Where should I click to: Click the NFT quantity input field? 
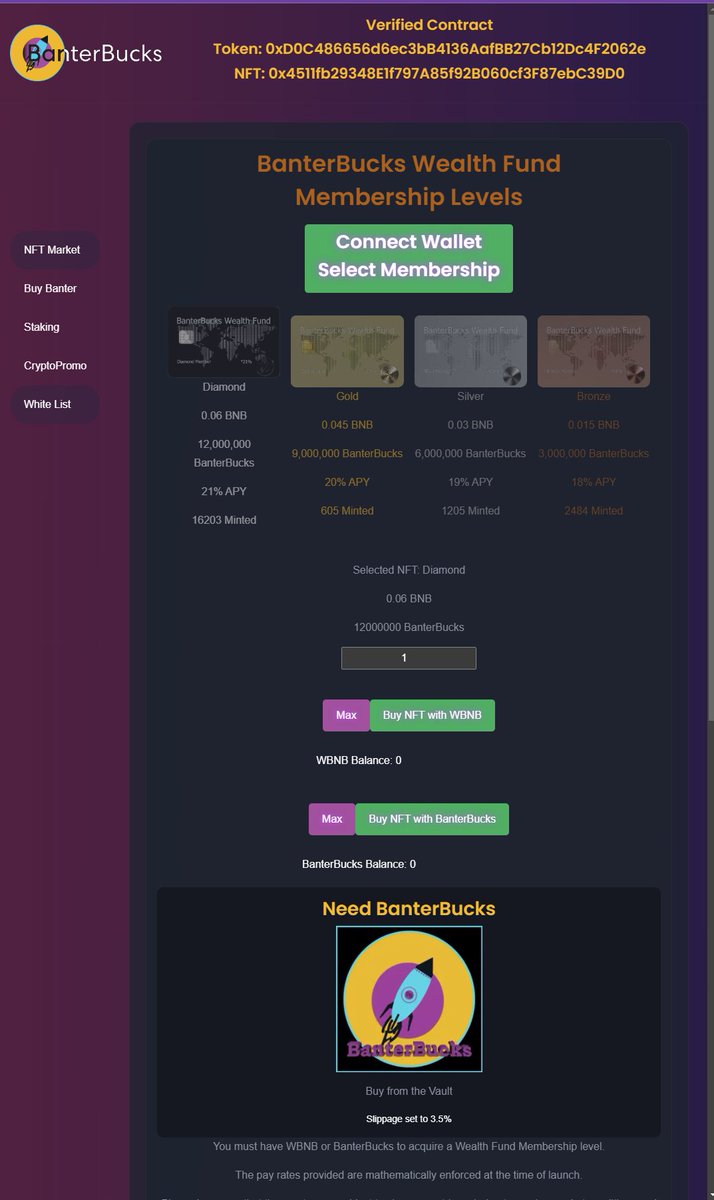(x=409, y=658)
